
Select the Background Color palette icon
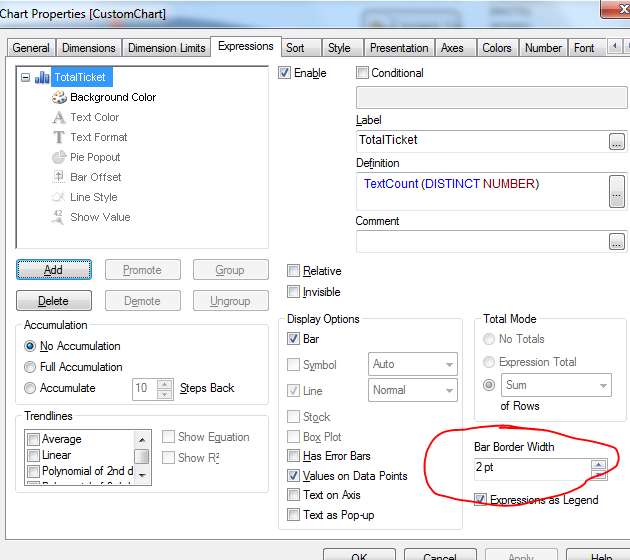pyautogui.click(x=59, y=97)
